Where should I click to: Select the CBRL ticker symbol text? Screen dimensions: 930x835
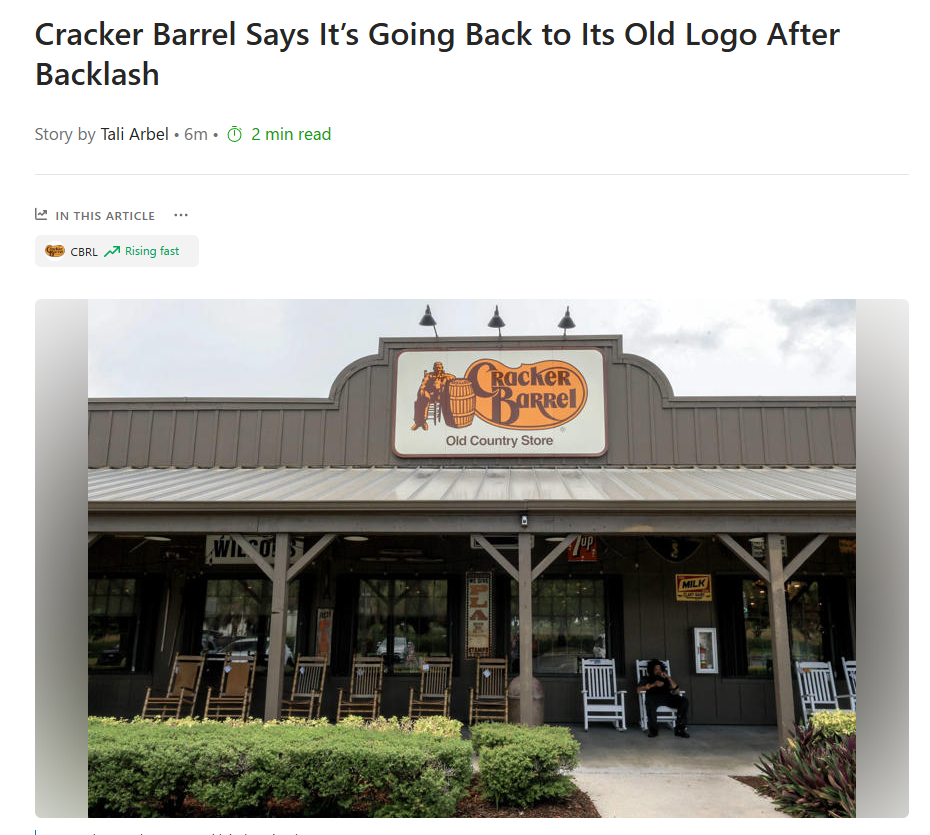[84, 251]
